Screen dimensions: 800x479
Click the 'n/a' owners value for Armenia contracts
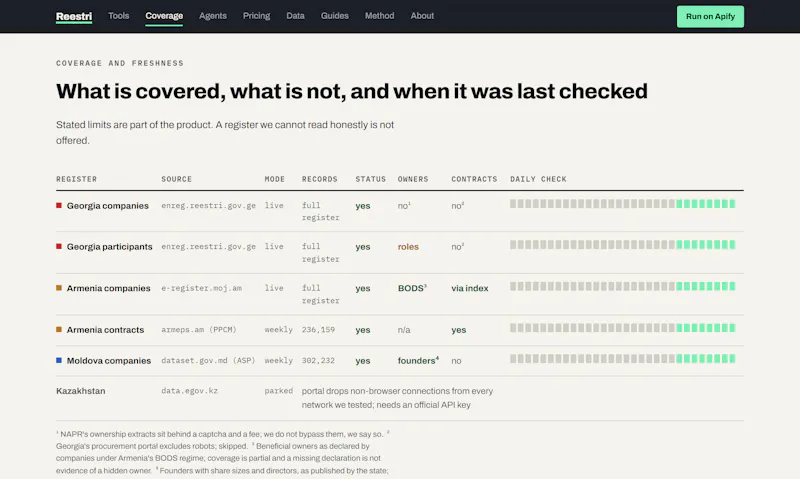(404, 330)
